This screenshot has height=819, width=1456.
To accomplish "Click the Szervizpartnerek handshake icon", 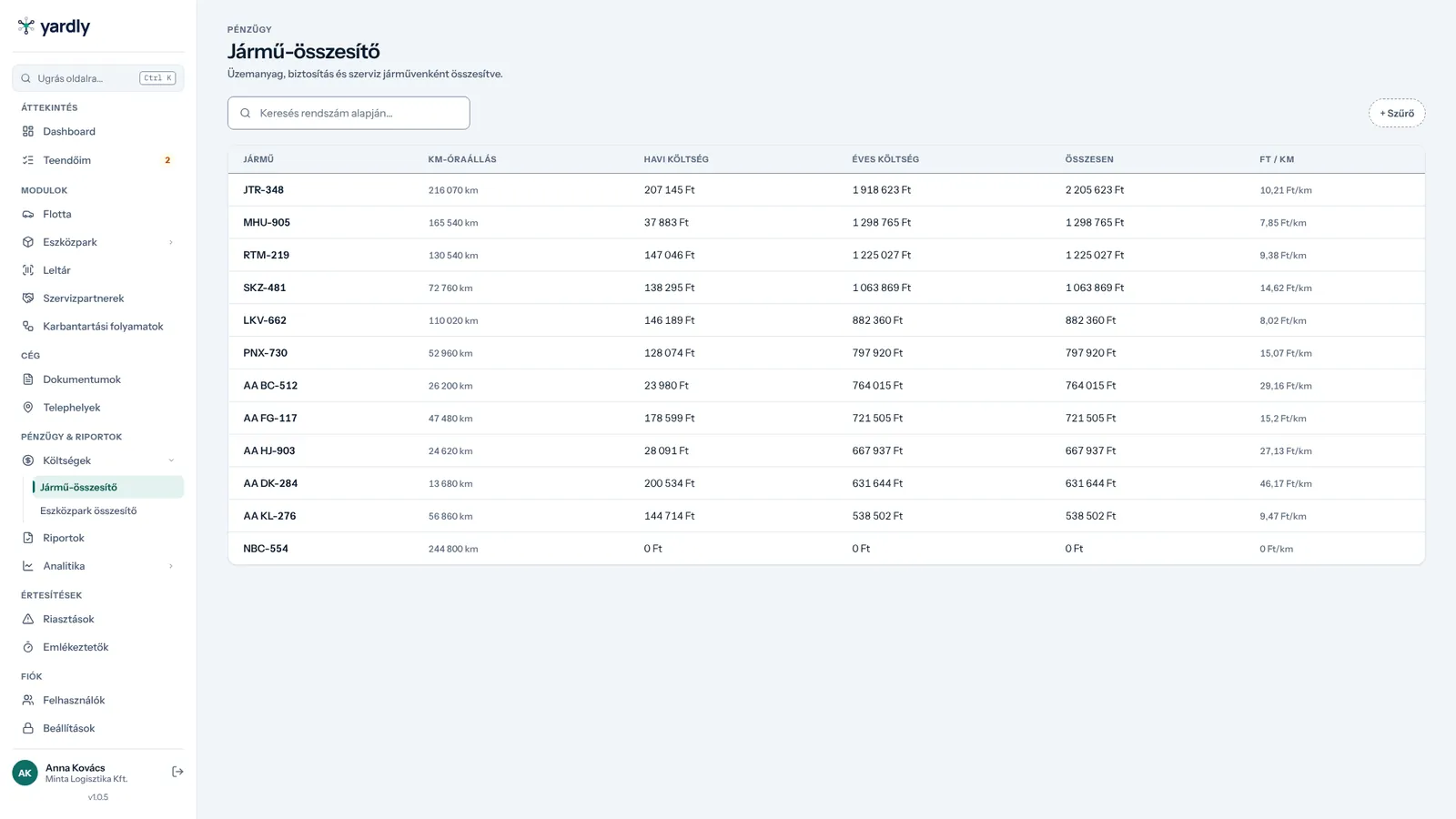I will 28,298.
